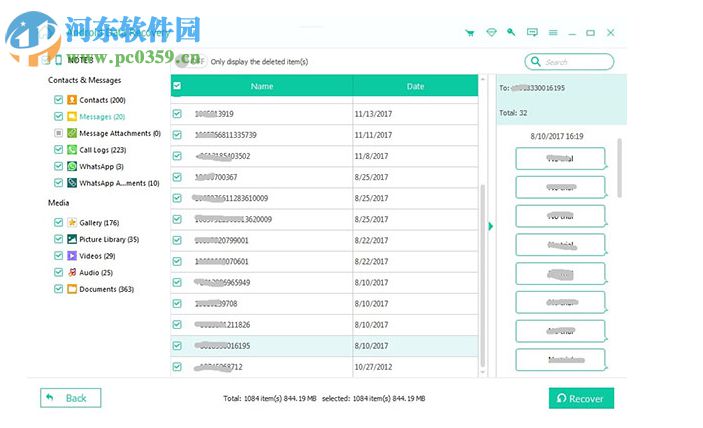The width and height of the screenshot is (703, 428).
Task: Select the message row ending in 20799001
Action: pyautogui.click(x=324, y=240)
